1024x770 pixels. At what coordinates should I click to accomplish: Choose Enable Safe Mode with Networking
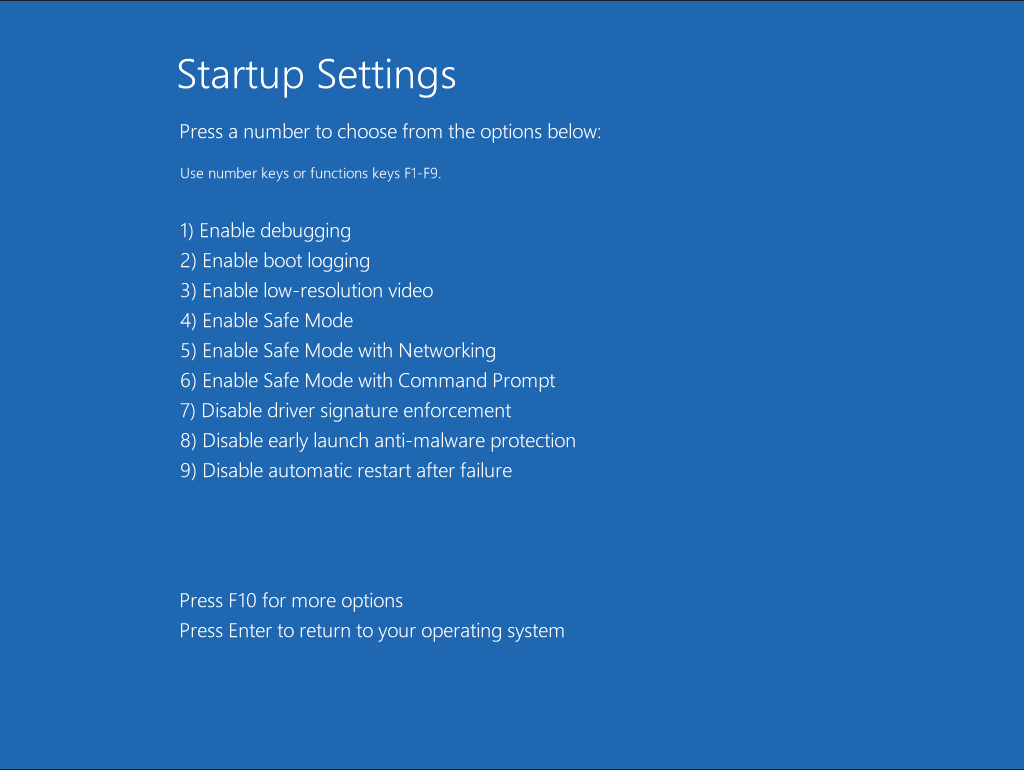337,350
